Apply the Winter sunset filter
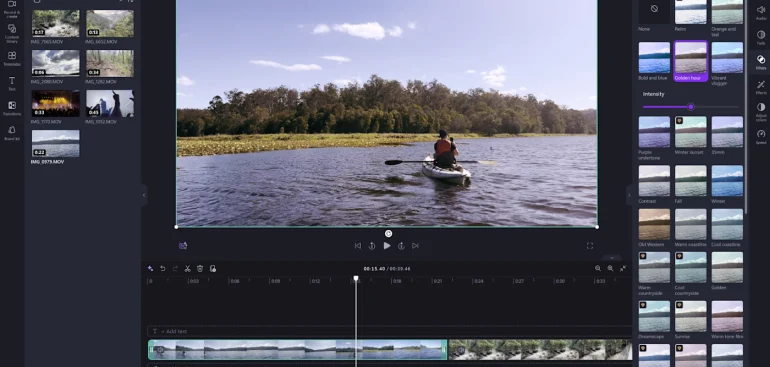Viewport: 770px width, 367px height. [x=690, y=132]
